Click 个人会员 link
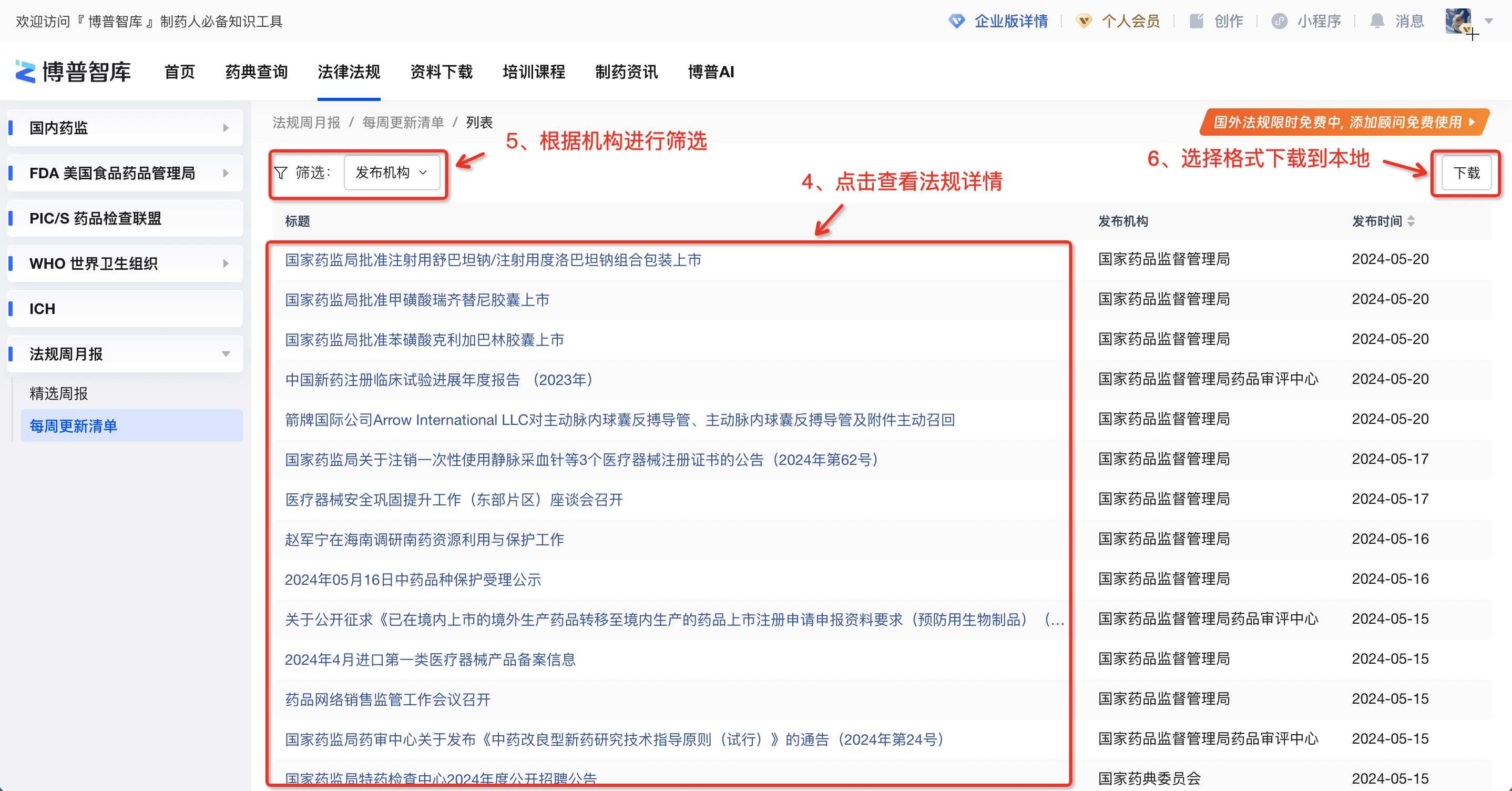Screen dimensions: 1512x791 (1131, 21)
